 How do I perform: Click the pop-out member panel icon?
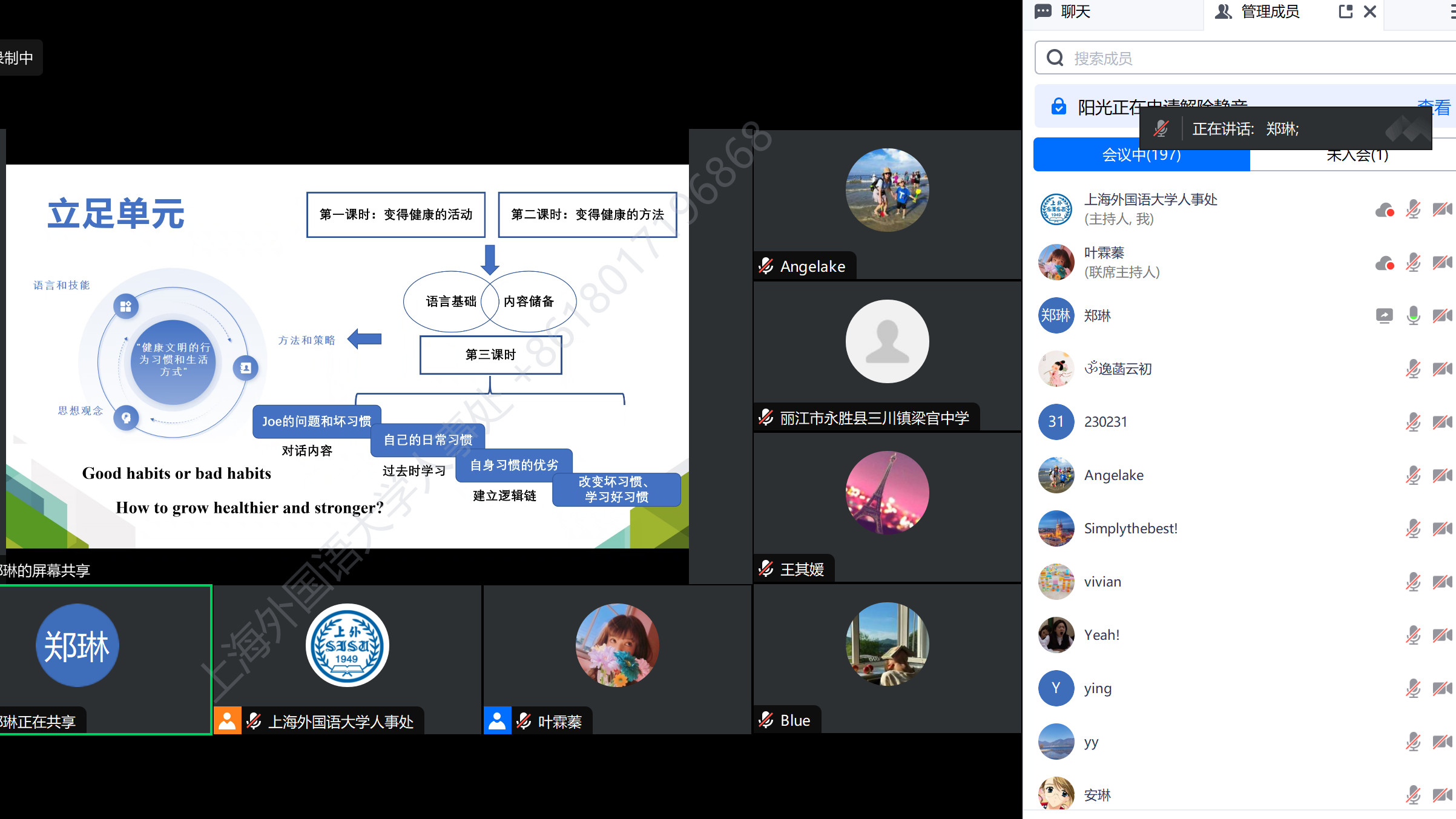(1345, 12)
